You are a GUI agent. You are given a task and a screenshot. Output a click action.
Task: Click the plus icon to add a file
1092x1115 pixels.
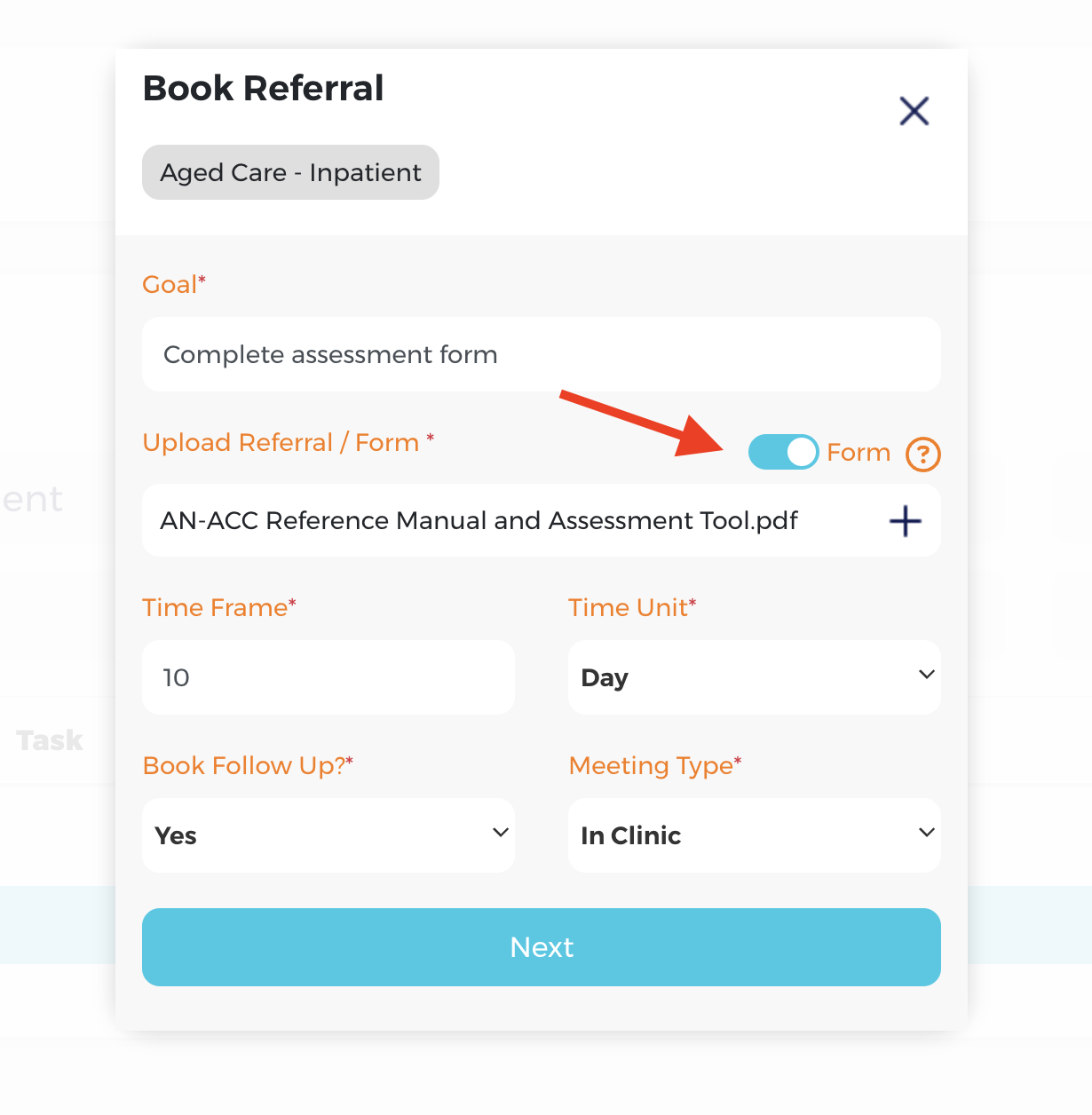905,521
